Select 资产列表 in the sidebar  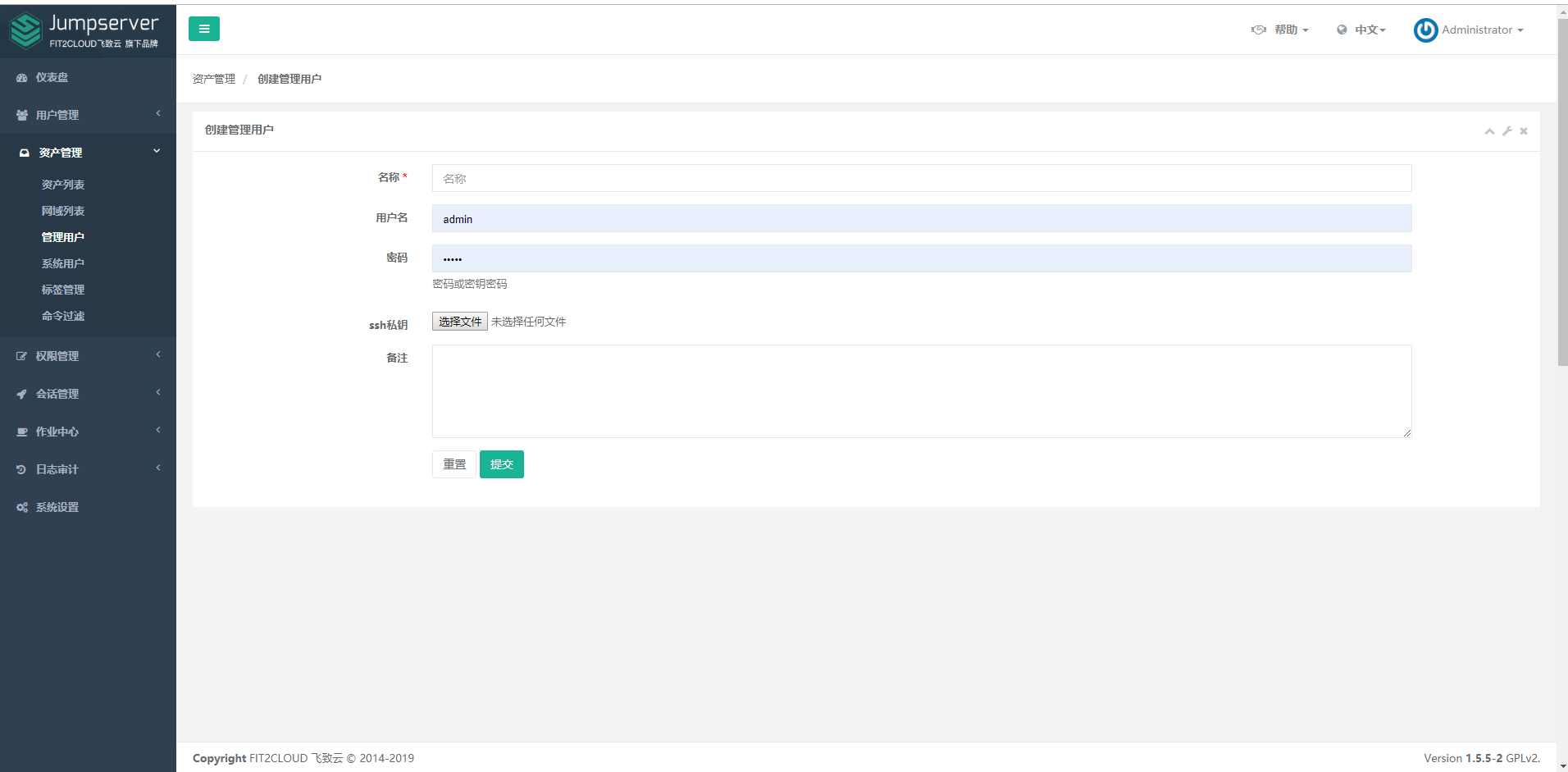pos(63,185)
